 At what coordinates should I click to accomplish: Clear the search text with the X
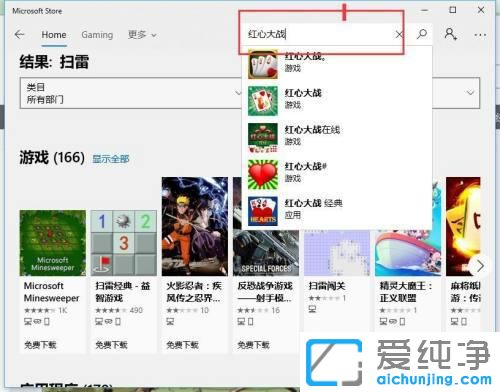(x=399, y=34)
